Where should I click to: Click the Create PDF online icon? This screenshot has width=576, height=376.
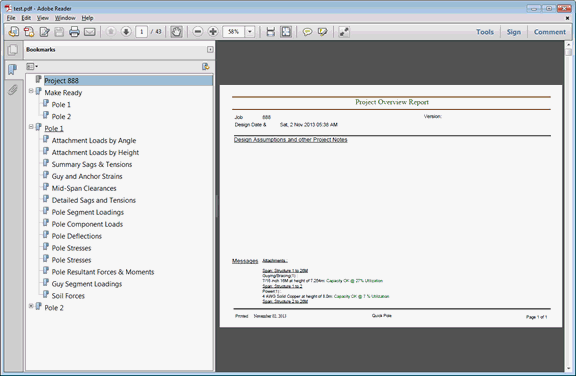pyautogui.click(x=14, y=32)
